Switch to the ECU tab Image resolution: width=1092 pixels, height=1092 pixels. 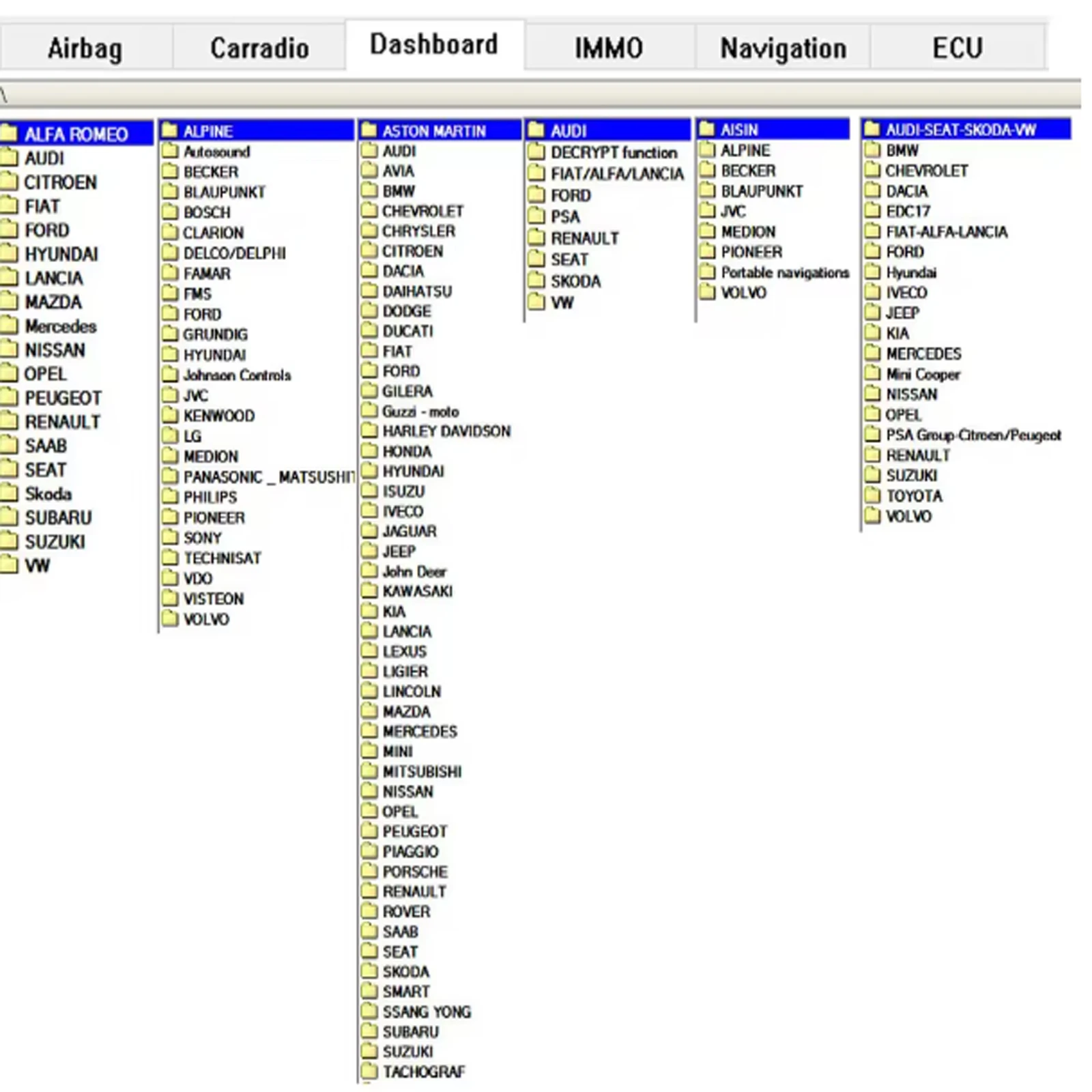click(958, 48)
